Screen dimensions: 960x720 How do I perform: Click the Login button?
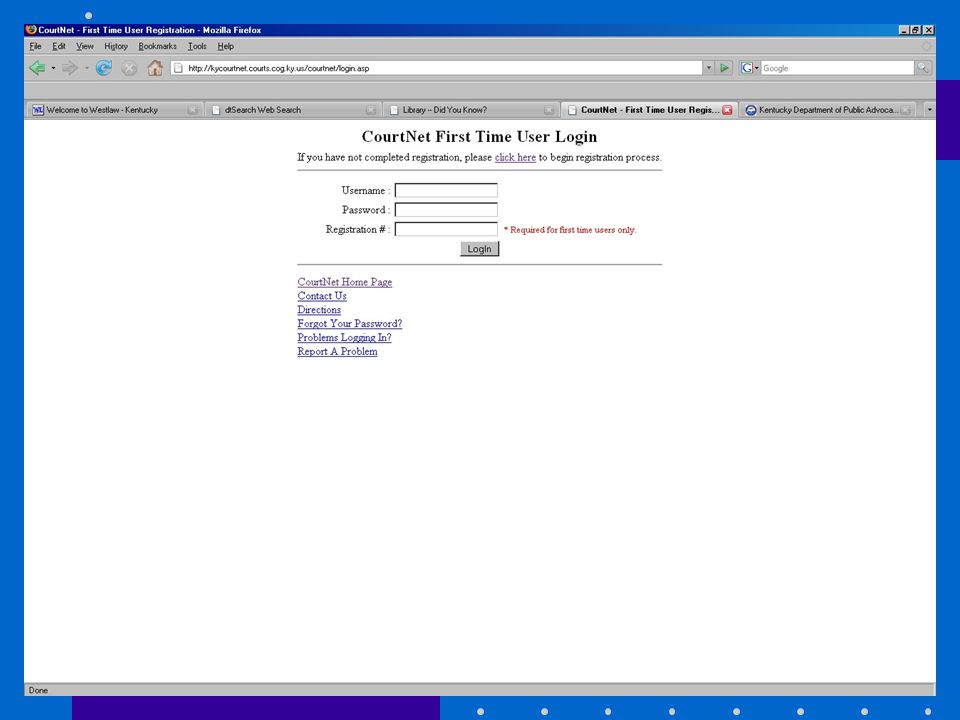click(x=479, y=249)
